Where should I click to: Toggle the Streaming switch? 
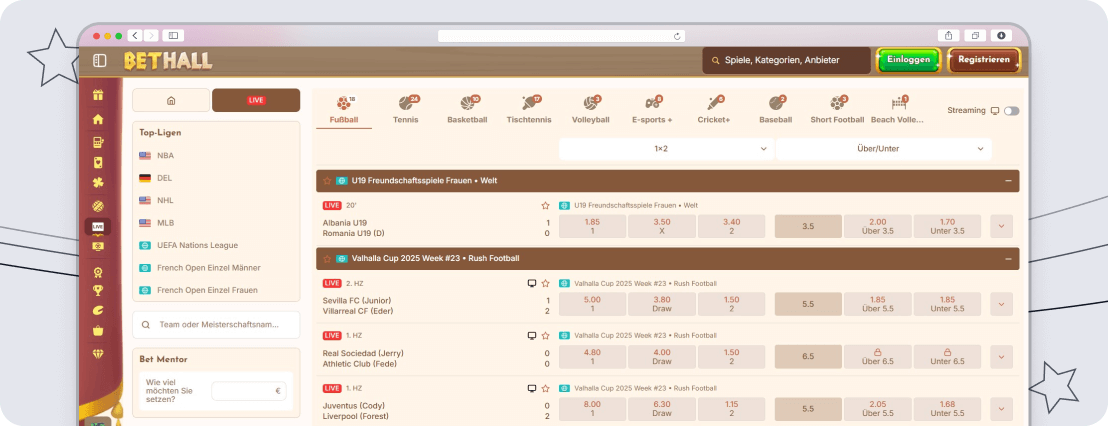(1011, 111)
